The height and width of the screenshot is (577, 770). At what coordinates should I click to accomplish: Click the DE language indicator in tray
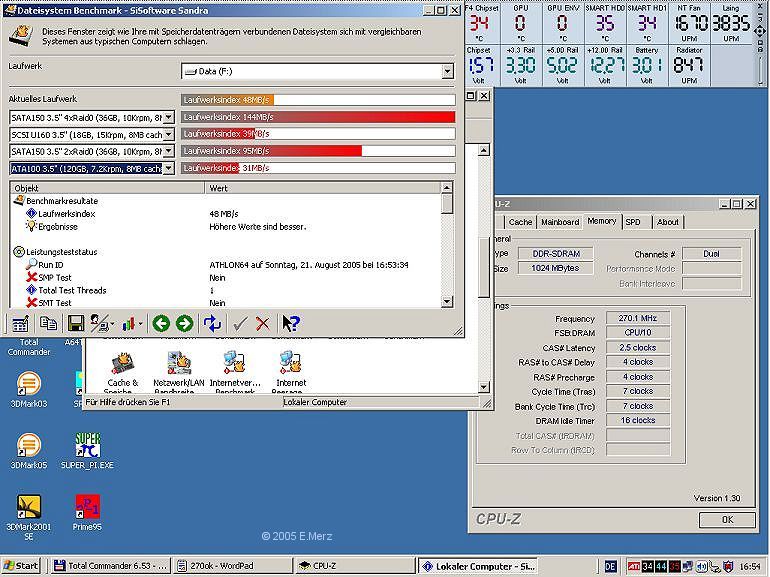(610, 566)
